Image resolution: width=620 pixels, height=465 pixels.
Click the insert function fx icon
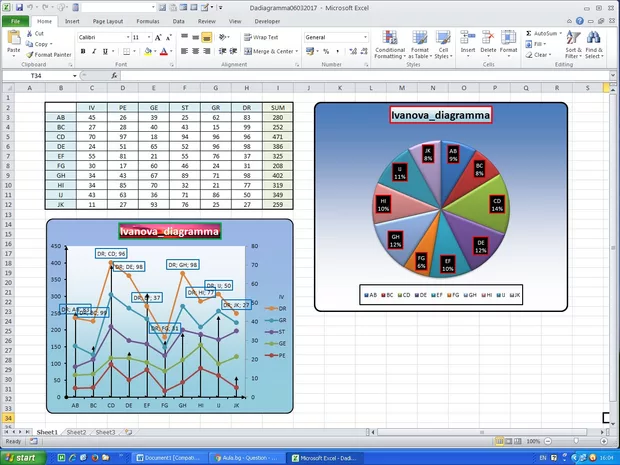114,76
